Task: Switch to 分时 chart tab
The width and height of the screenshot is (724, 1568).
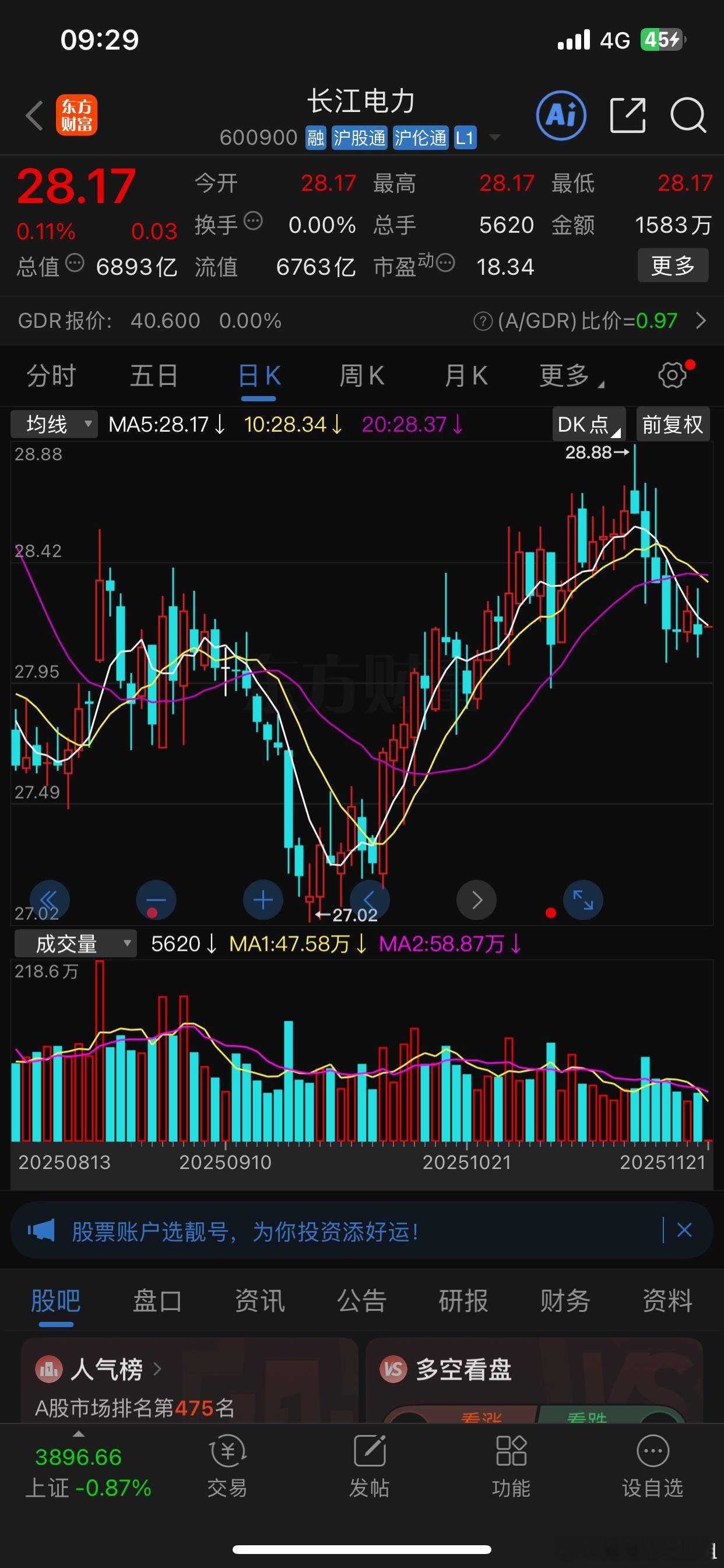Action: click(51, 376)
